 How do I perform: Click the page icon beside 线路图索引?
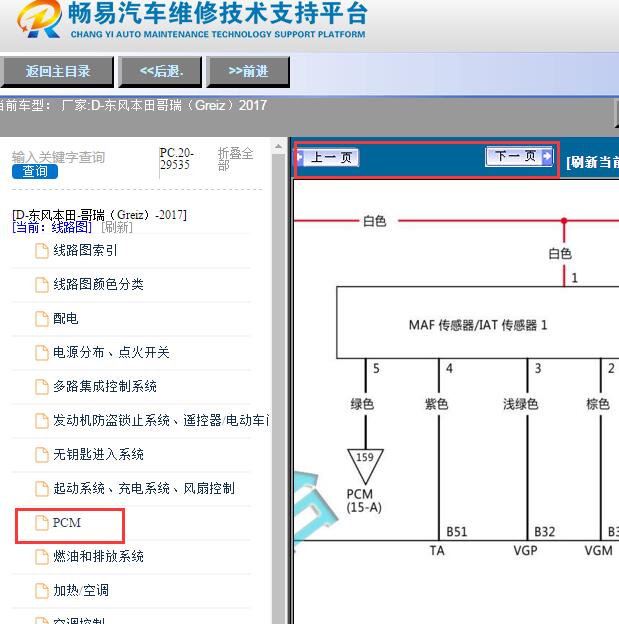coord(42,251)
